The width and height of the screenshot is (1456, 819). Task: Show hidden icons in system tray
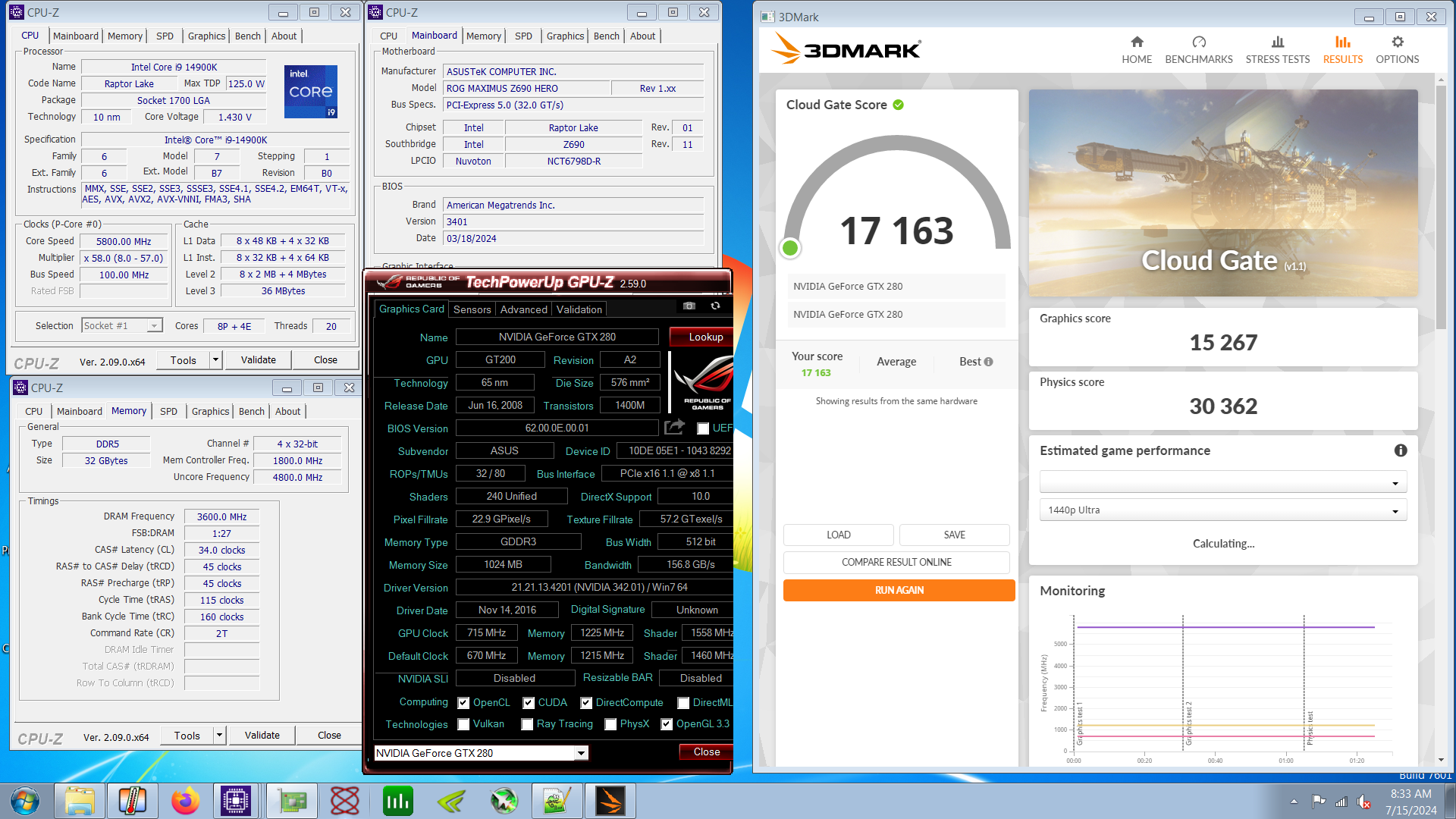(1294, 802)
